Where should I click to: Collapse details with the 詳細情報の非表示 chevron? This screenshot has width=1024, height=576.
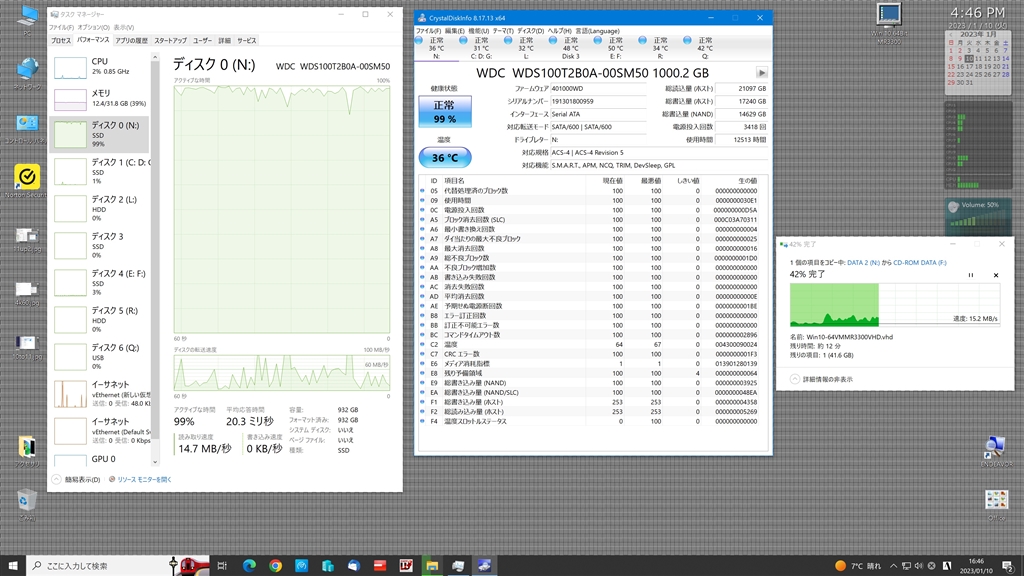[x=795, y=379]
